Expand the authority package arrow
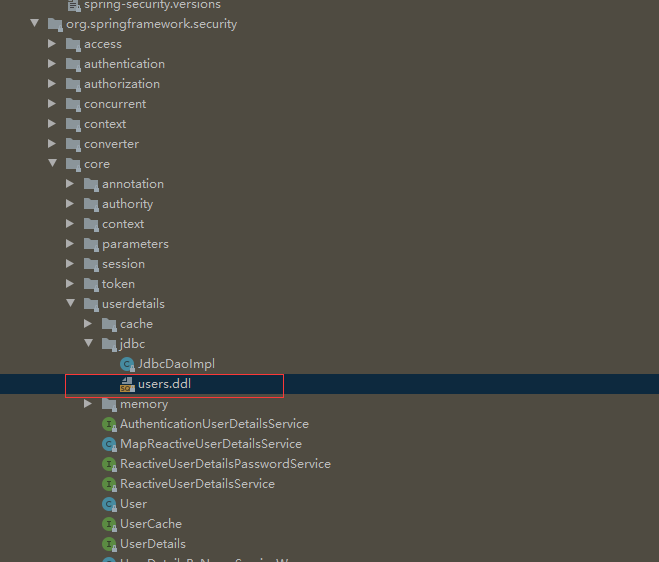Image resolution: width=659 pixels, height=562 pixels. (70, 203)
